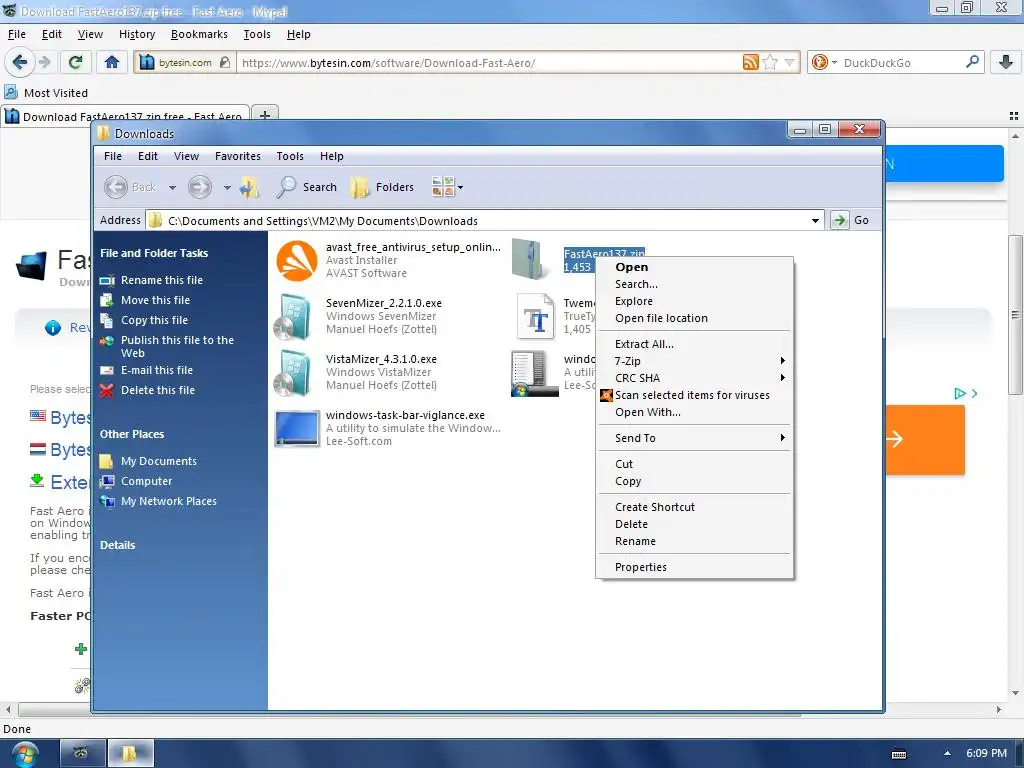Select the TrueType font file icon

click(x=536, y=317)
